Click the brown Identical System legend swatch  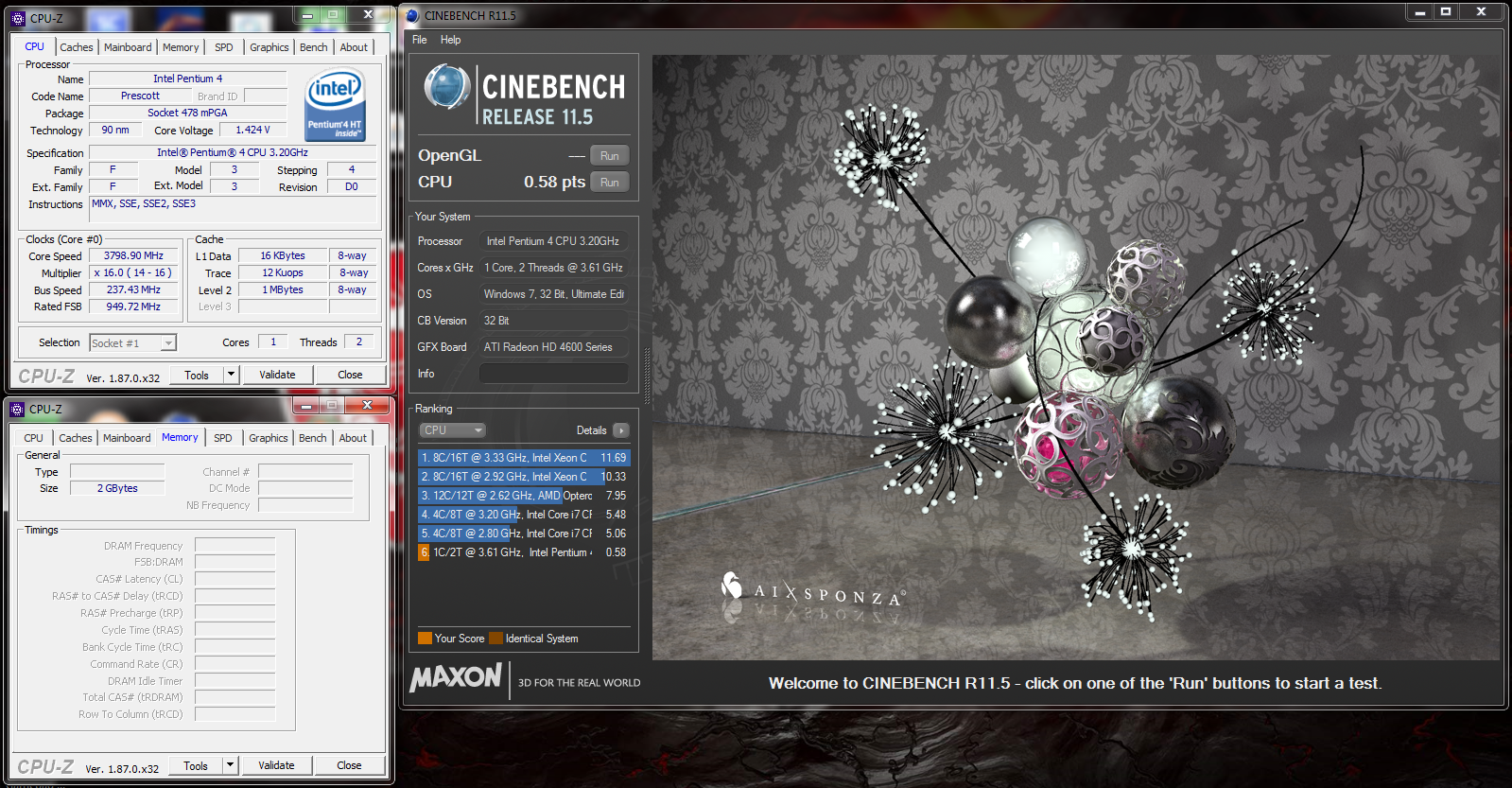pos(495,639)
